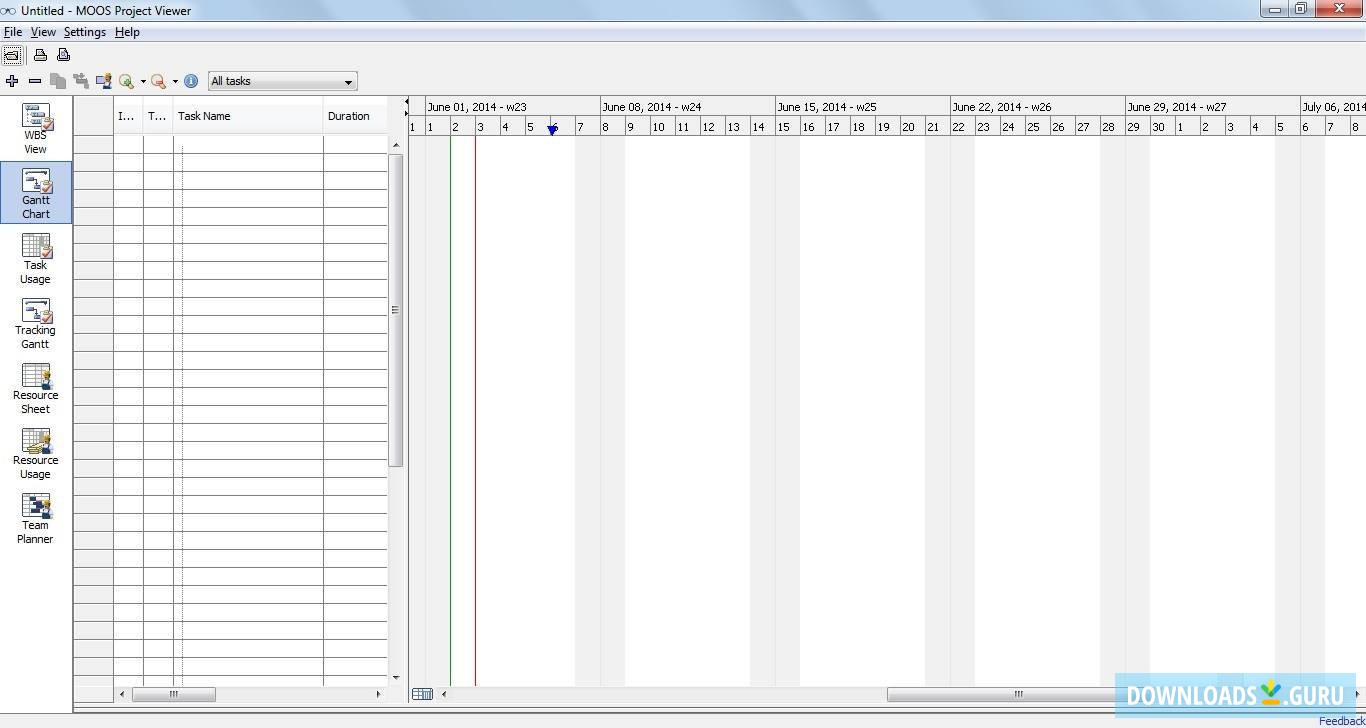Zoom in on the Gantt chart

127,81
